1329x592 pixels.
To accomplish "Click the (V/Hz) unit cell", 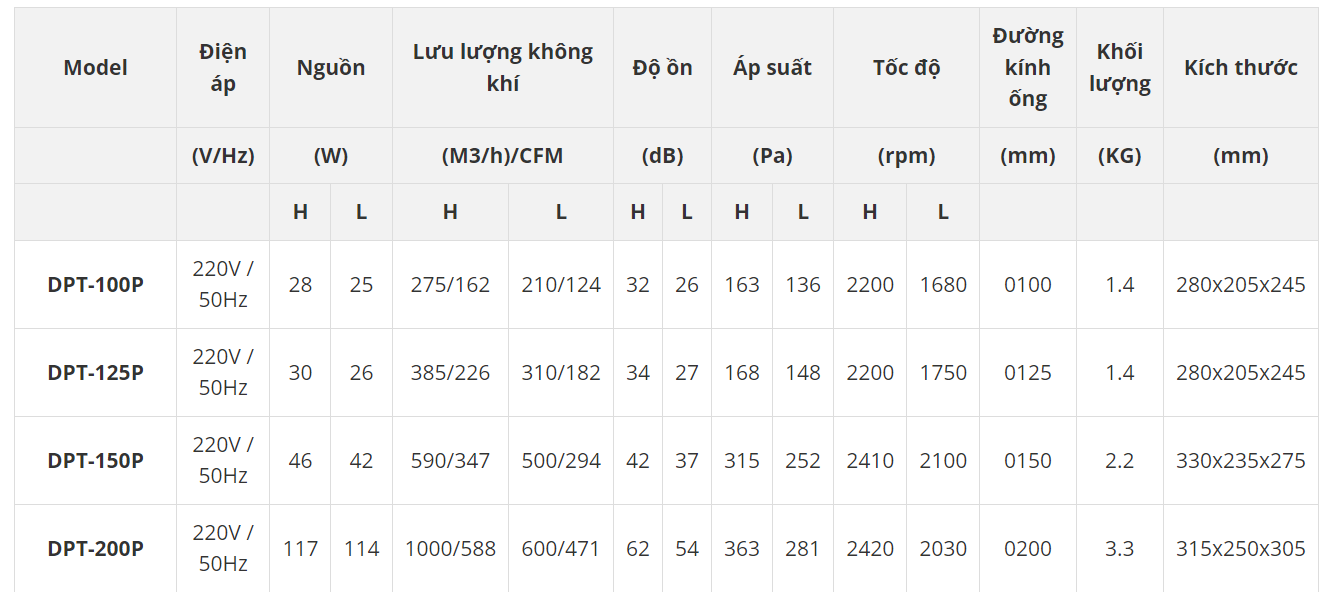I will [223, 156].
